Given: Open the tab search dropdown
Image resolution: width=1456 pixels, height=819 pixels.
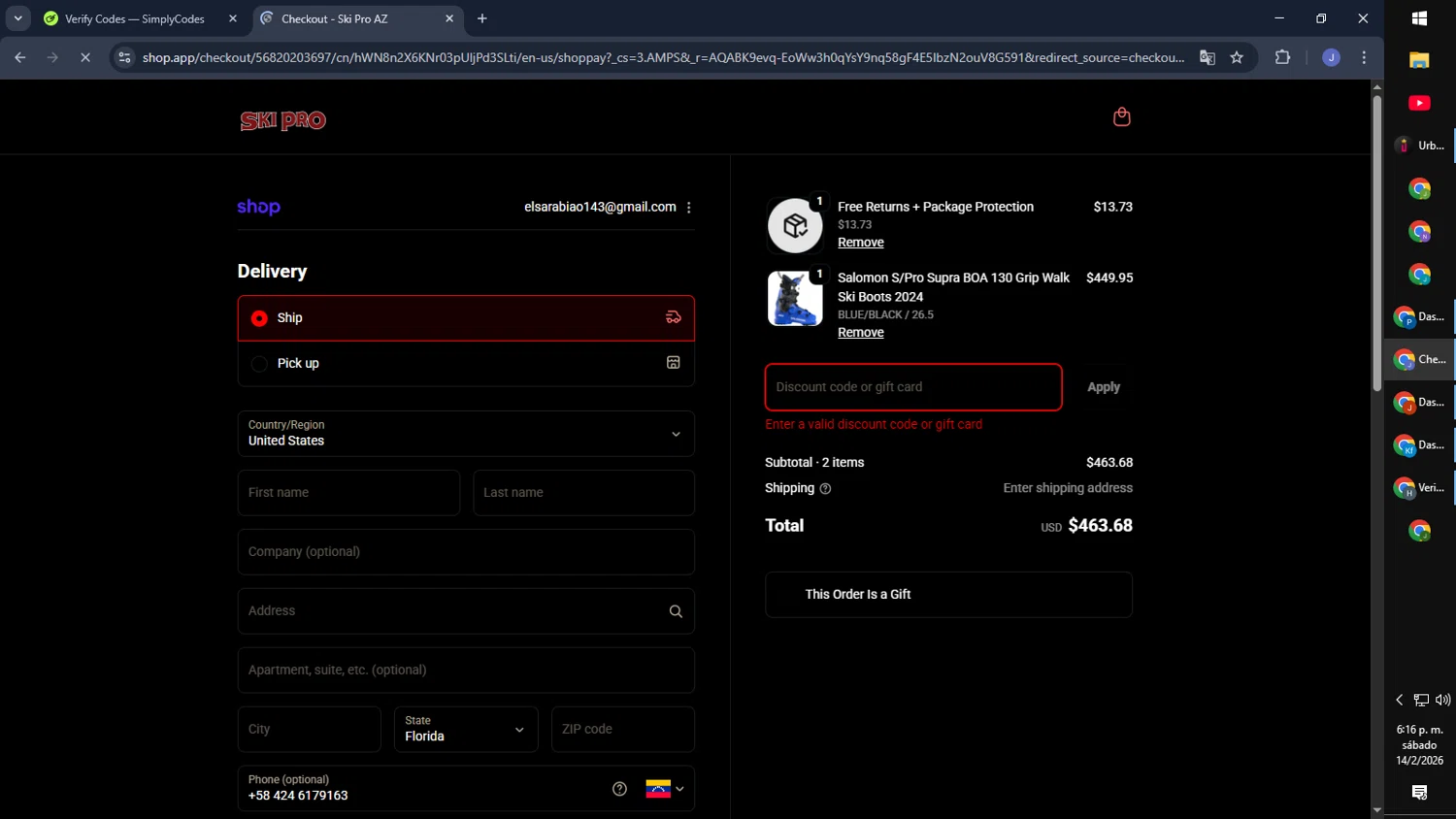Looking at the screenshot, I should (17, 18).
